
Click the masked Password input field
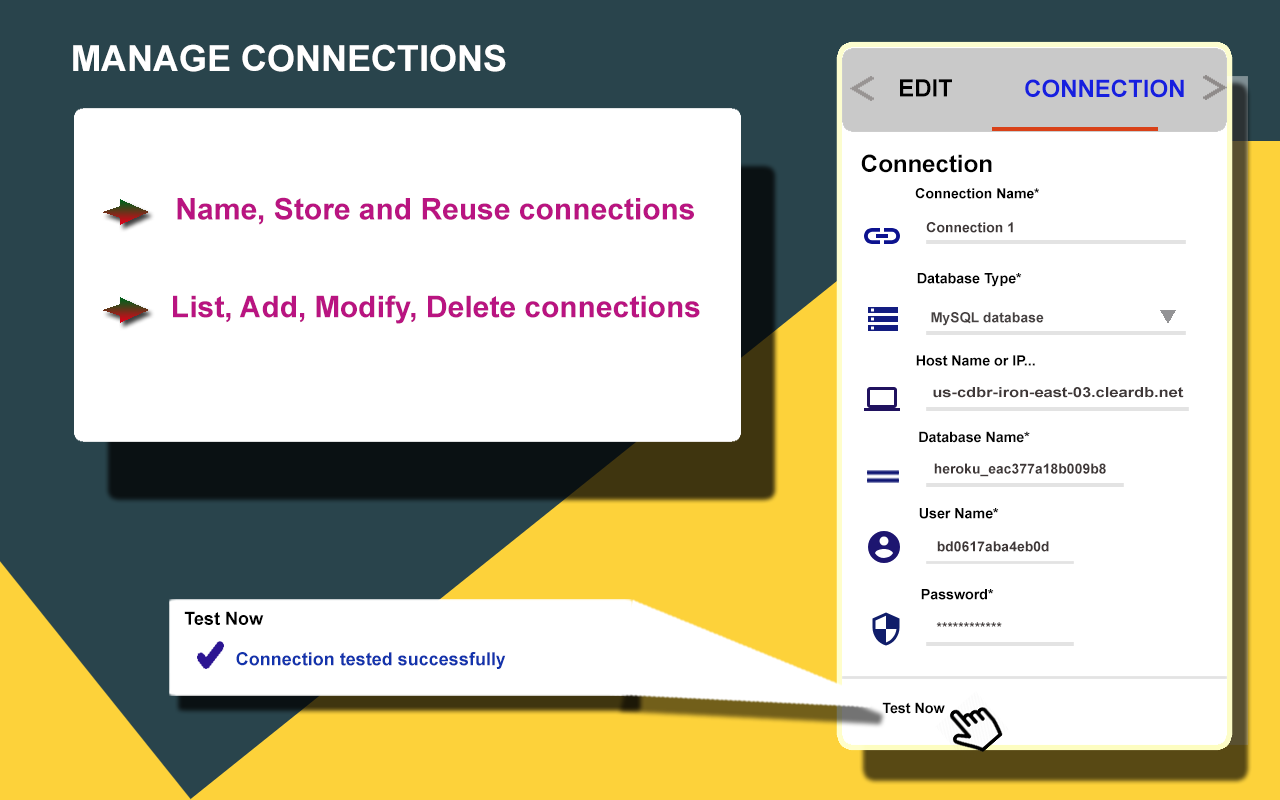point(999,627)
